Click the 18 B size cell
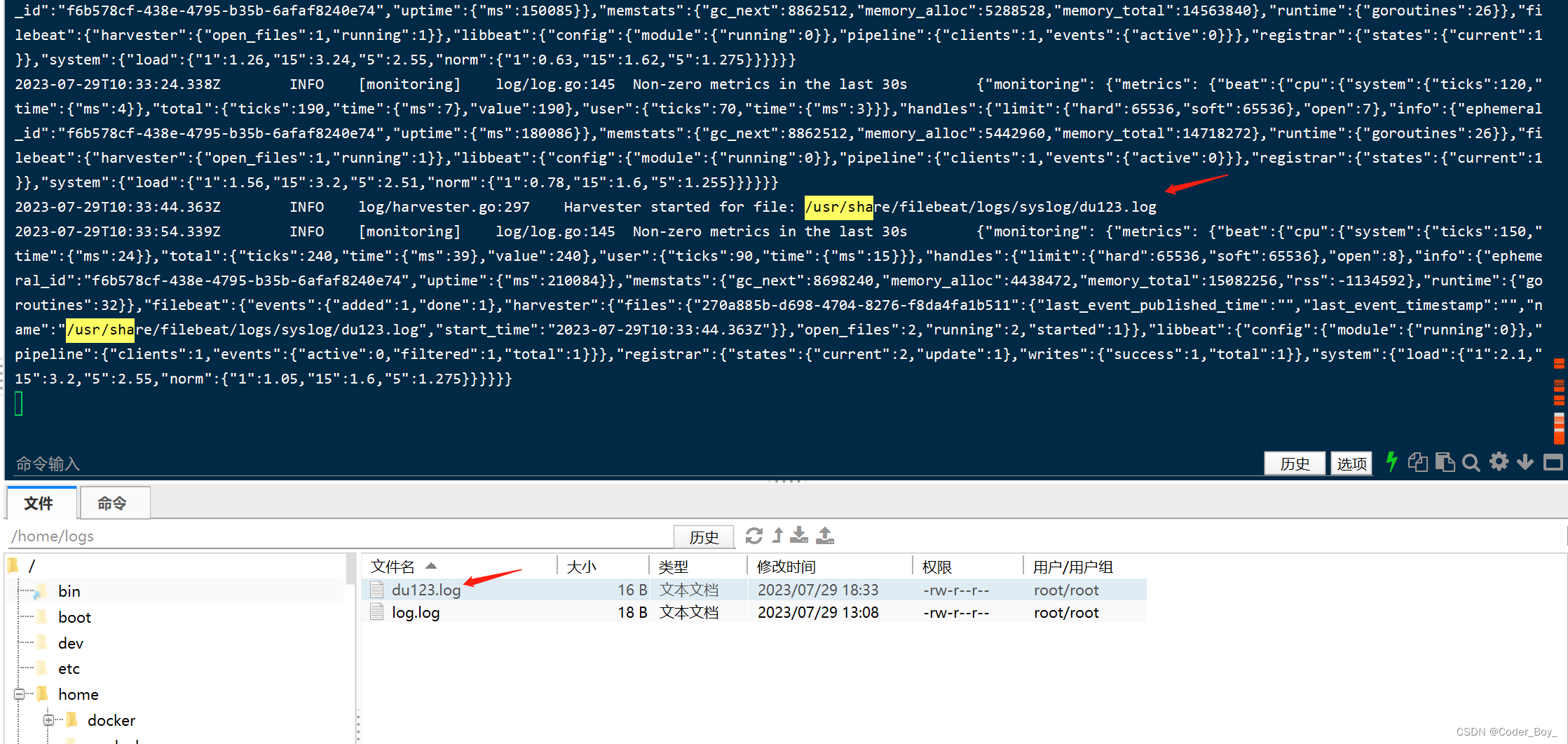This screenshot has height=744, width=1568. tap(632, 613)
